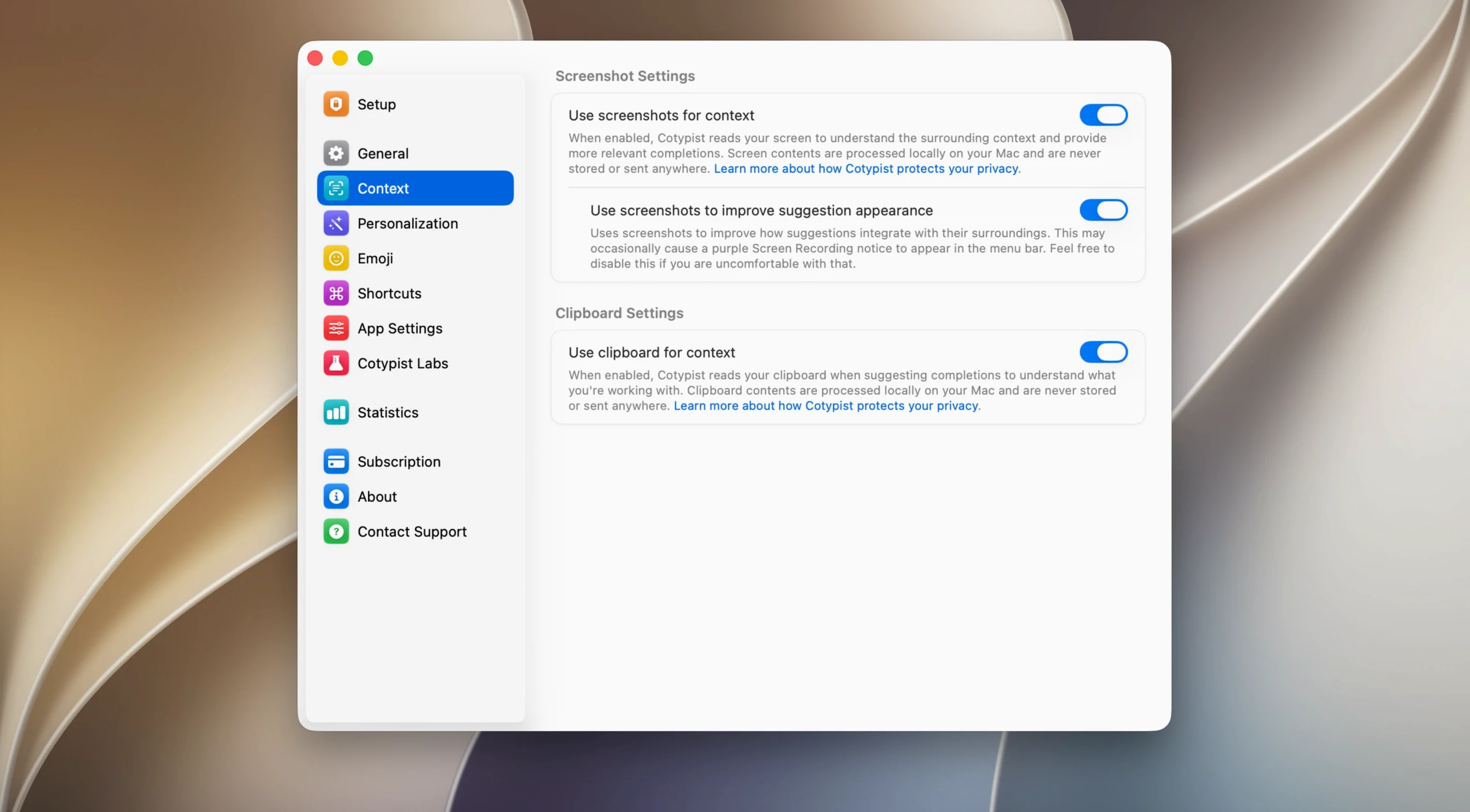The width and height of the screenshot is (1470, 812).
Task: Open Contact Support label in the sidebar
Action: point(412,531)
